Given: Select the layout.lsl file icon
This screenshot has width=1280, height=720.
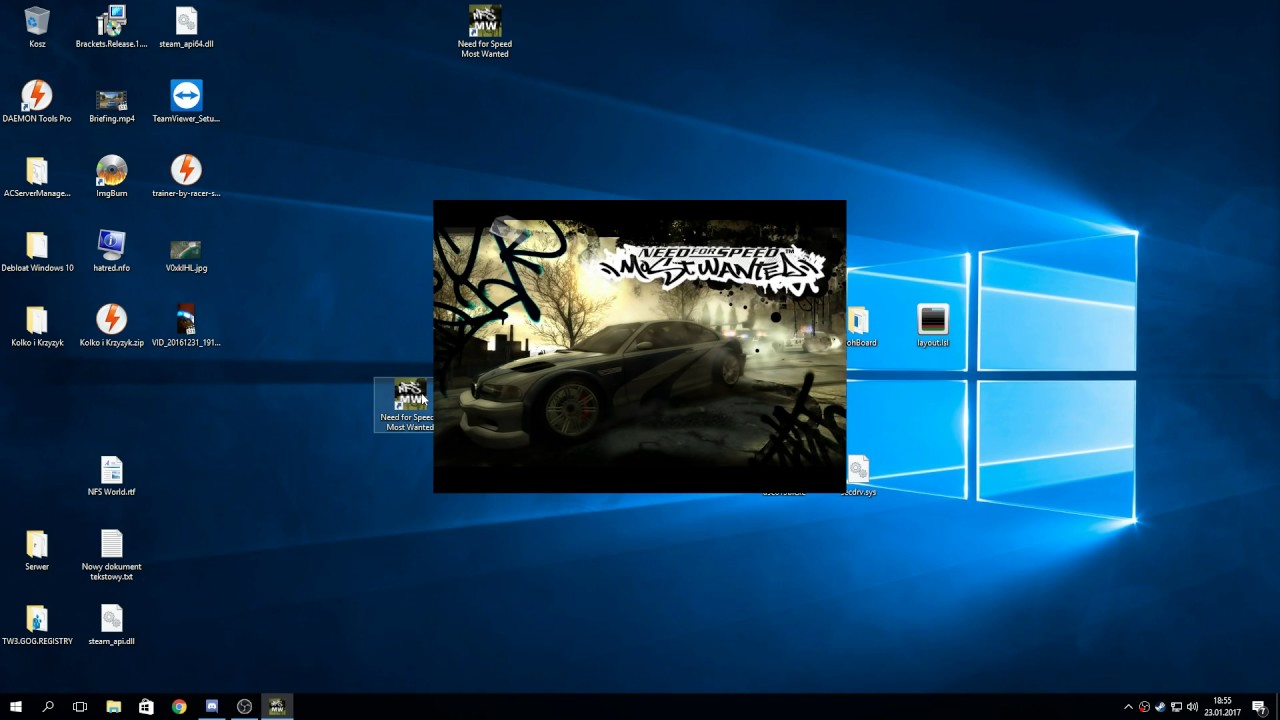Looking at the screenshot, I should click(x=932, y=325).
